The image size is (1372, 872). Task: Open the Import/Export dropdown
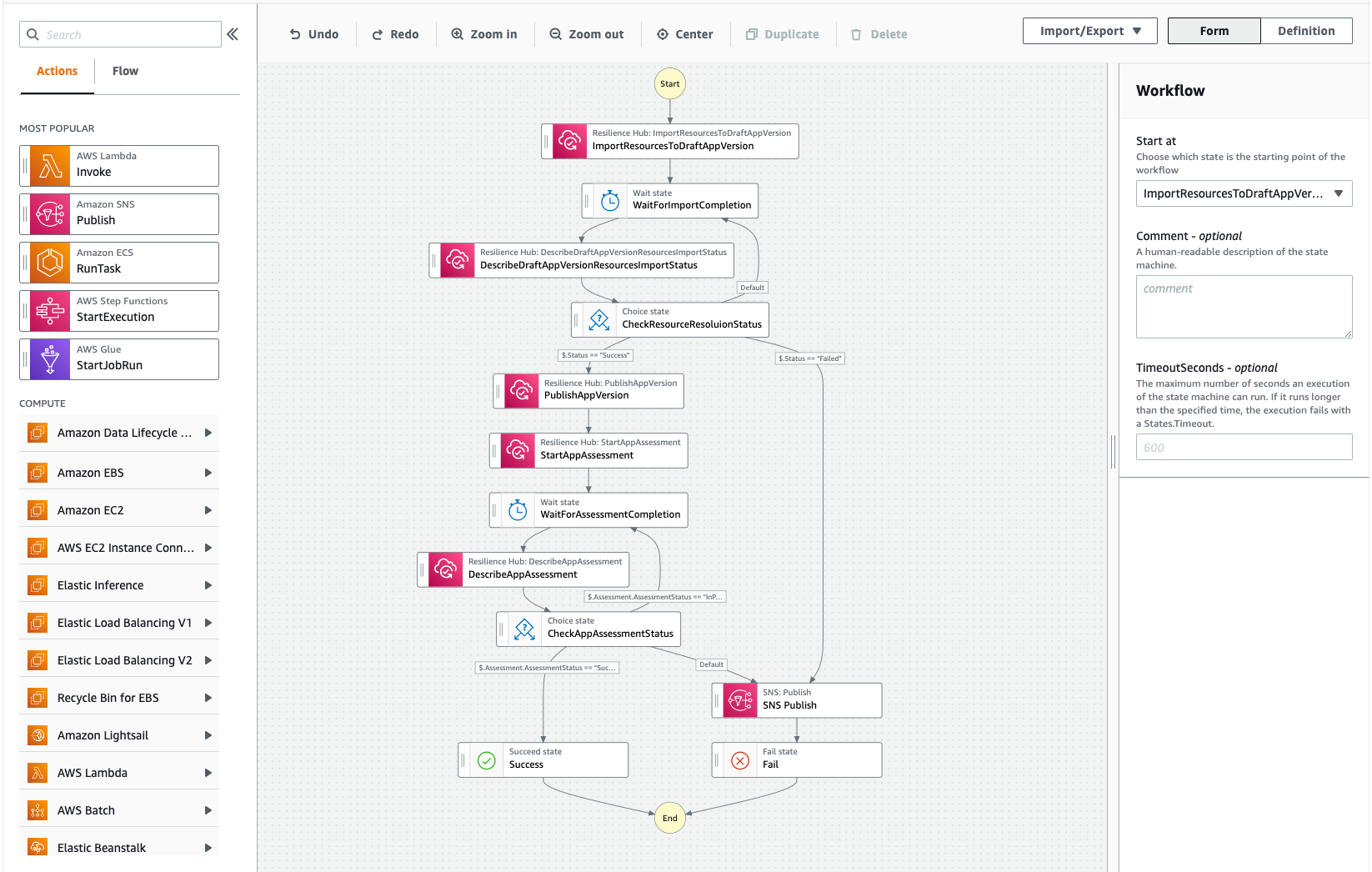coord(1089,30)
